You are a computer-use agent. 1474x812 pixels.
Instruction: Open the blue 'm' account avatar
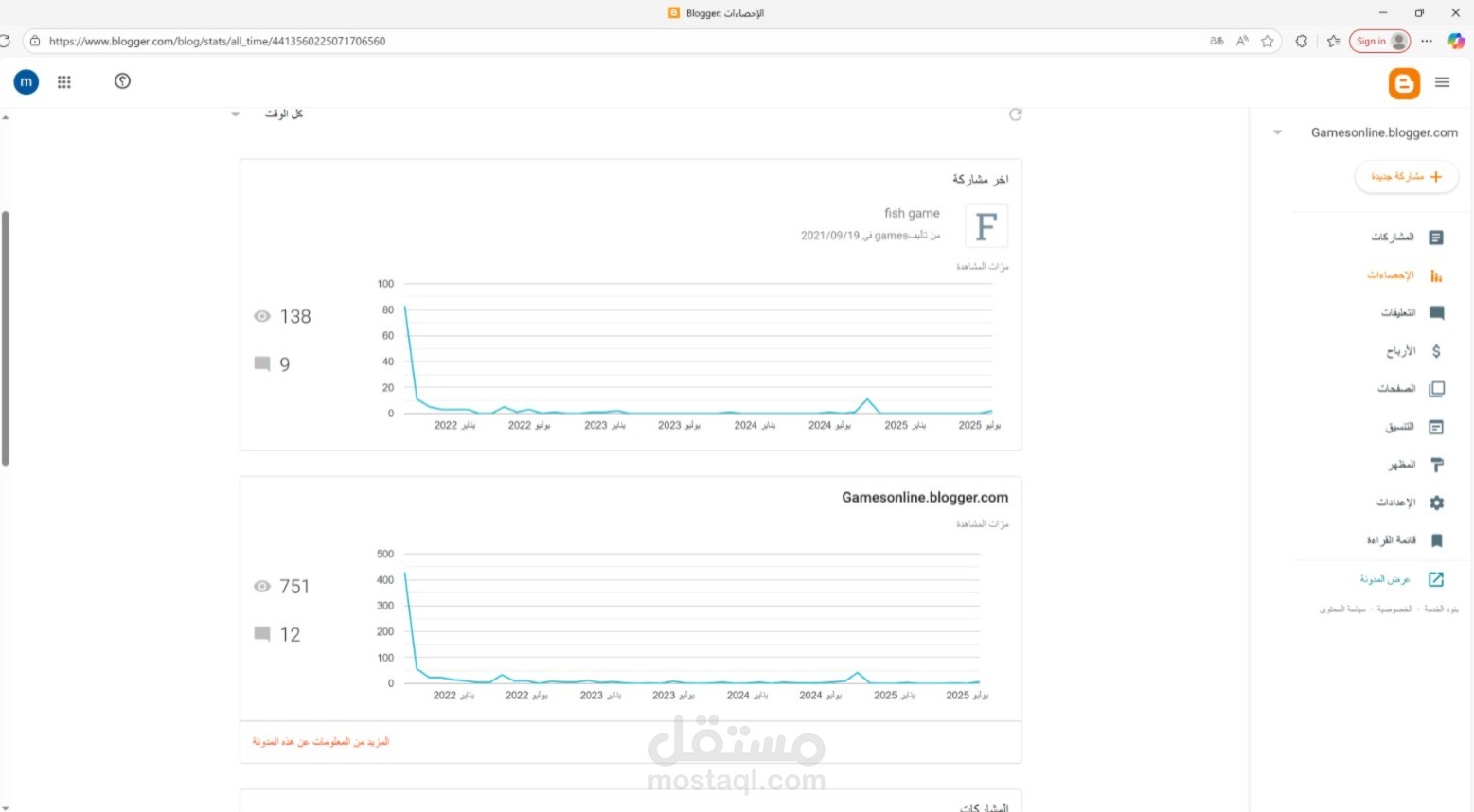[x=27, y=82]
